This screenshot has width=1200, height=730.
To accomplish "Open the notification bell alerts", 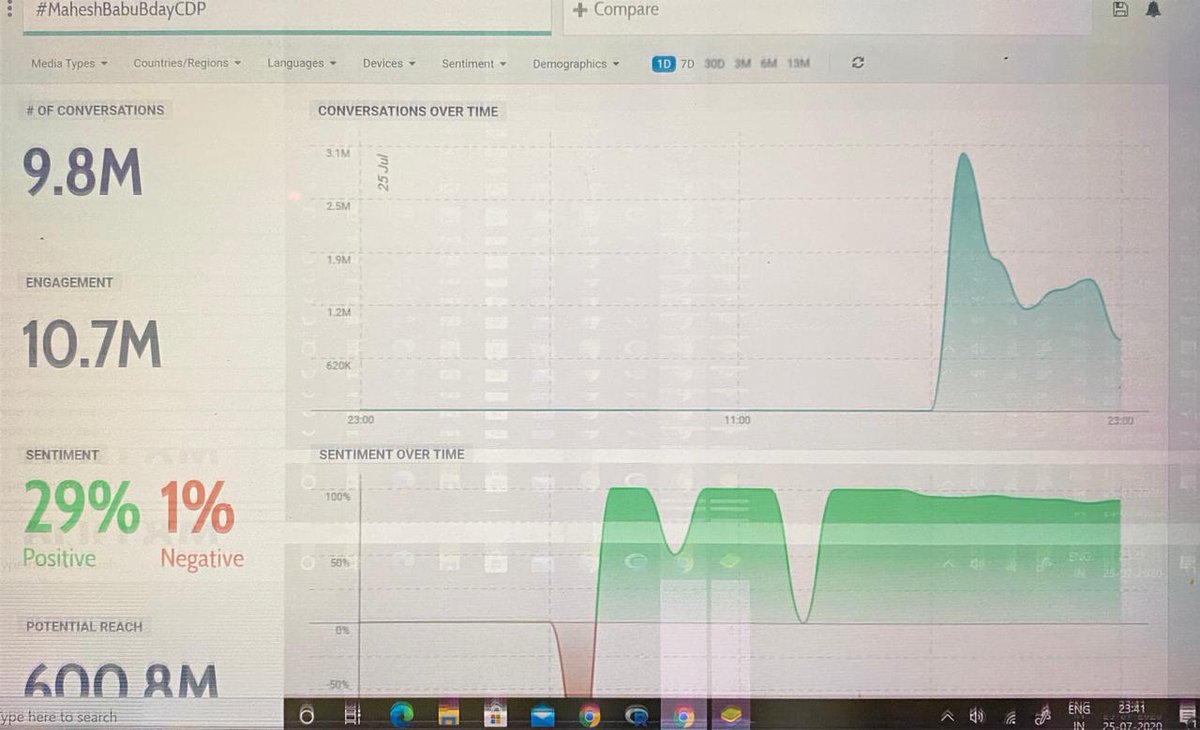I will (x=1154, y=10).
